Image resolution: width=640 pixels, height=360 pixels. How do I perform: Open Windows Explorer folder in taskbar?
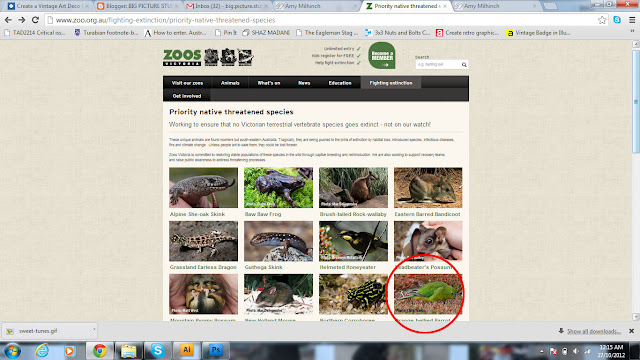(128, 351)
